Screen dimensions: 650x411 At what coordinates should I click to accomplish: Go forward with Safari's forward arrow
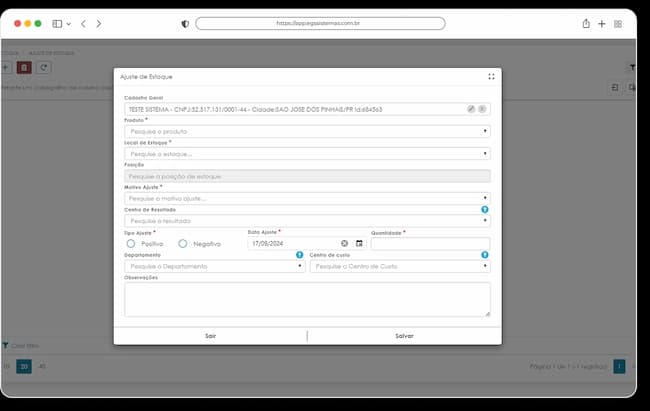click(99, 24)
